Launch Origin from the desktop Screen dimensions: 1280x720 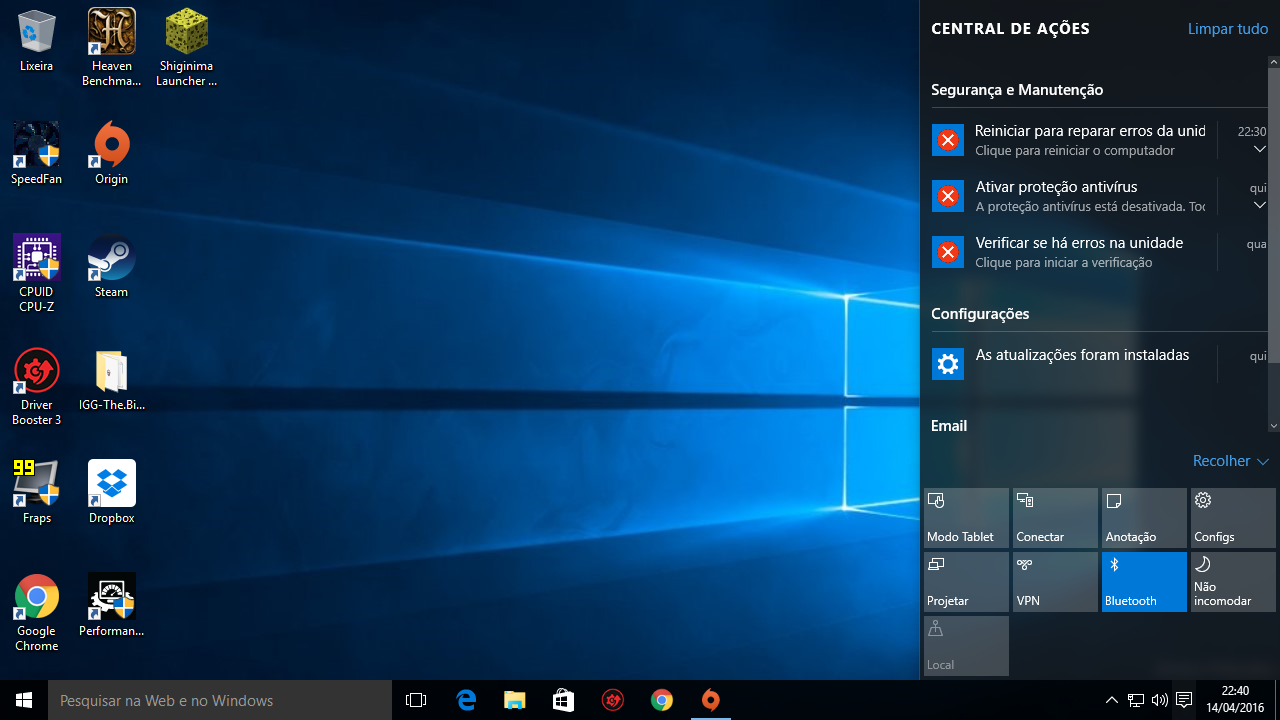point(112,153)
